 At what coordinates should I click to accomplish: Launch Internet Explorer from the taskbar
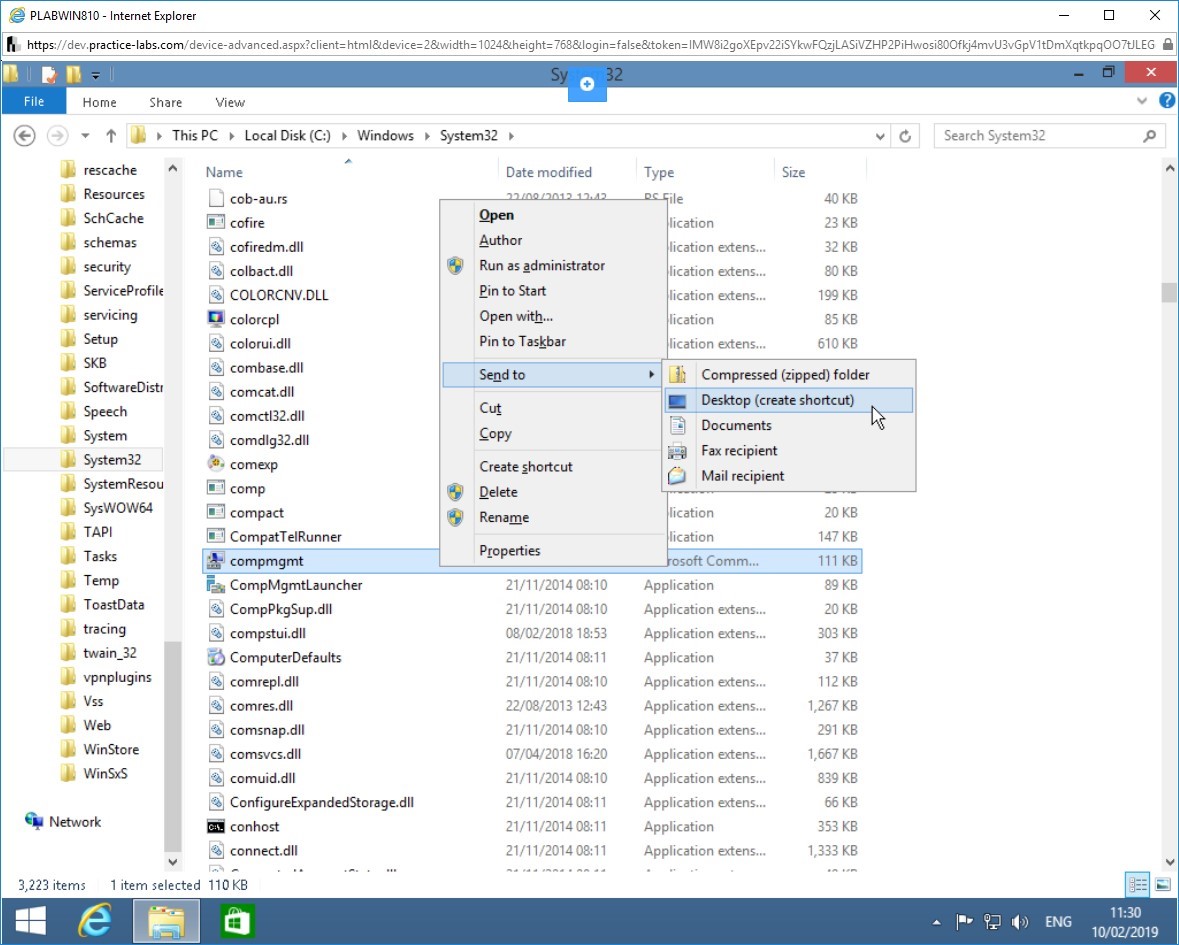pyautogui.click(x=95, y=921)
